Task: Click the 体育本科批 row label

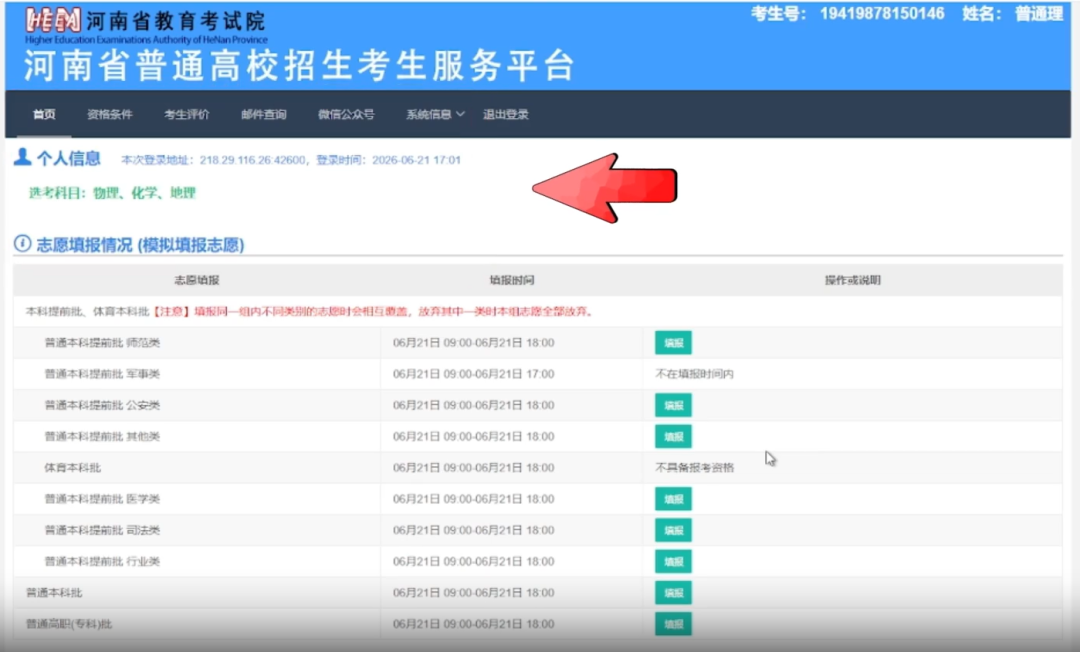Action: tap(72, 468)
